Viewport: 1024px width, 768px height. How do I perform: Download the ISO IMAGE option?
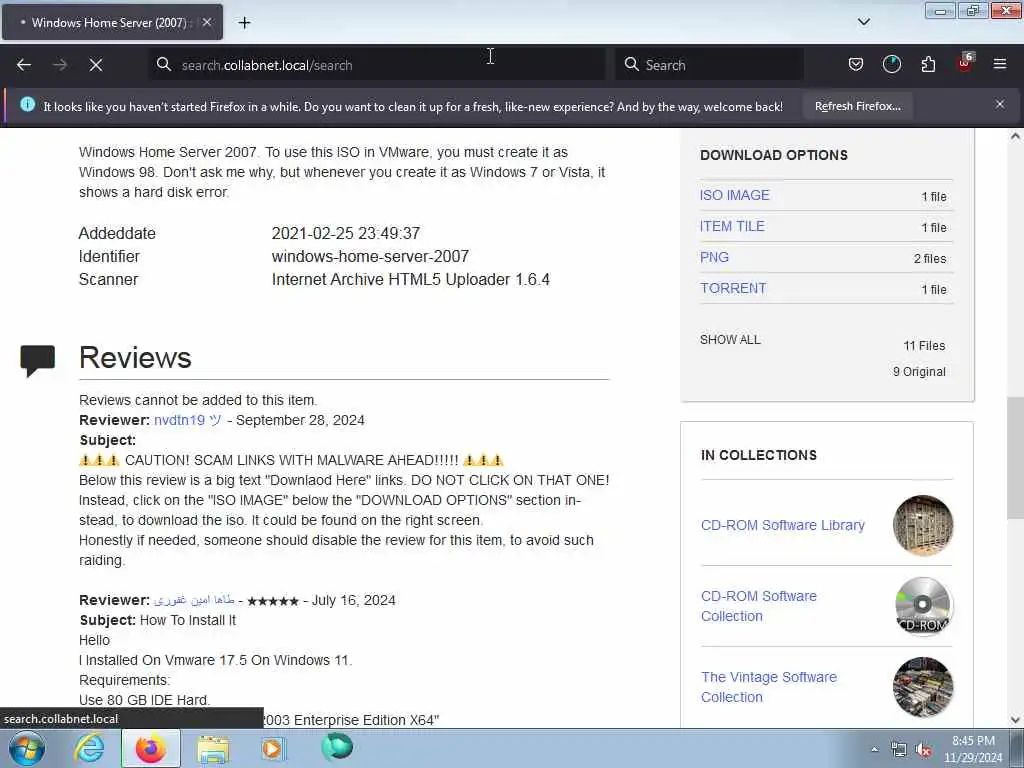tap(735, 195)
